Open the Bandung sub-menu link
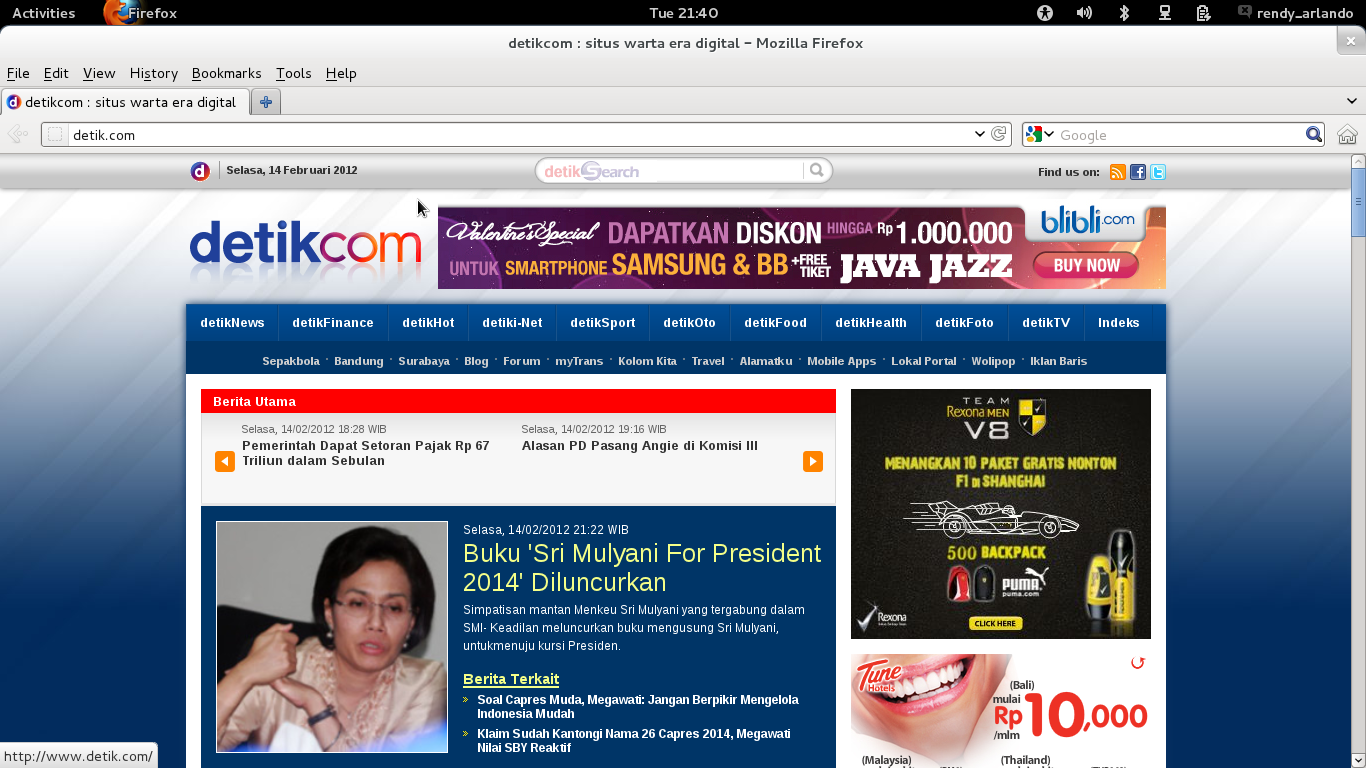 pos(359,361)
